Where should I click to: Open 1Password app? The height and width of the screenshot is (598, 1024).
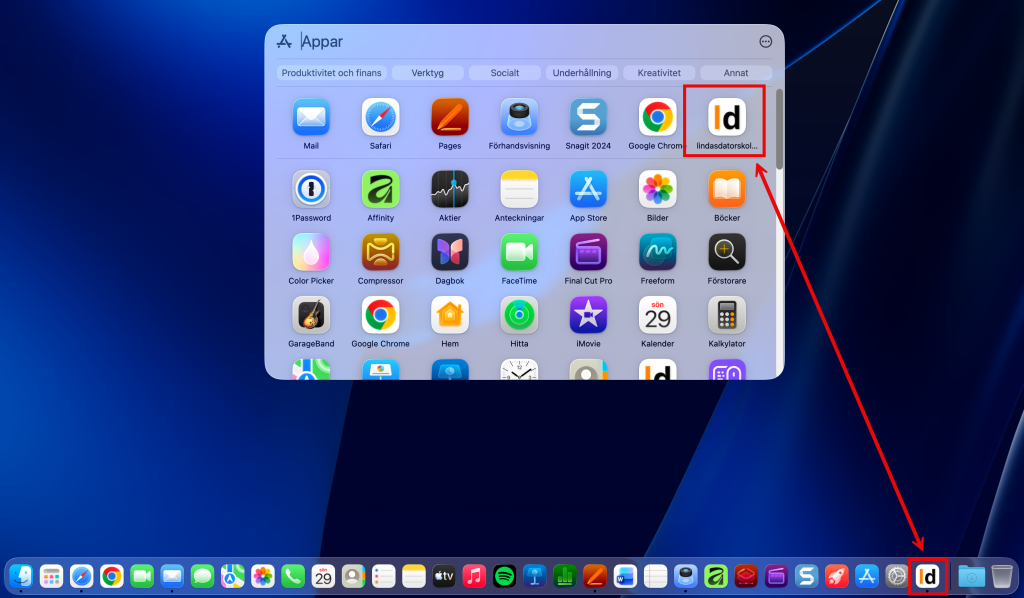[x=311, y=189]
